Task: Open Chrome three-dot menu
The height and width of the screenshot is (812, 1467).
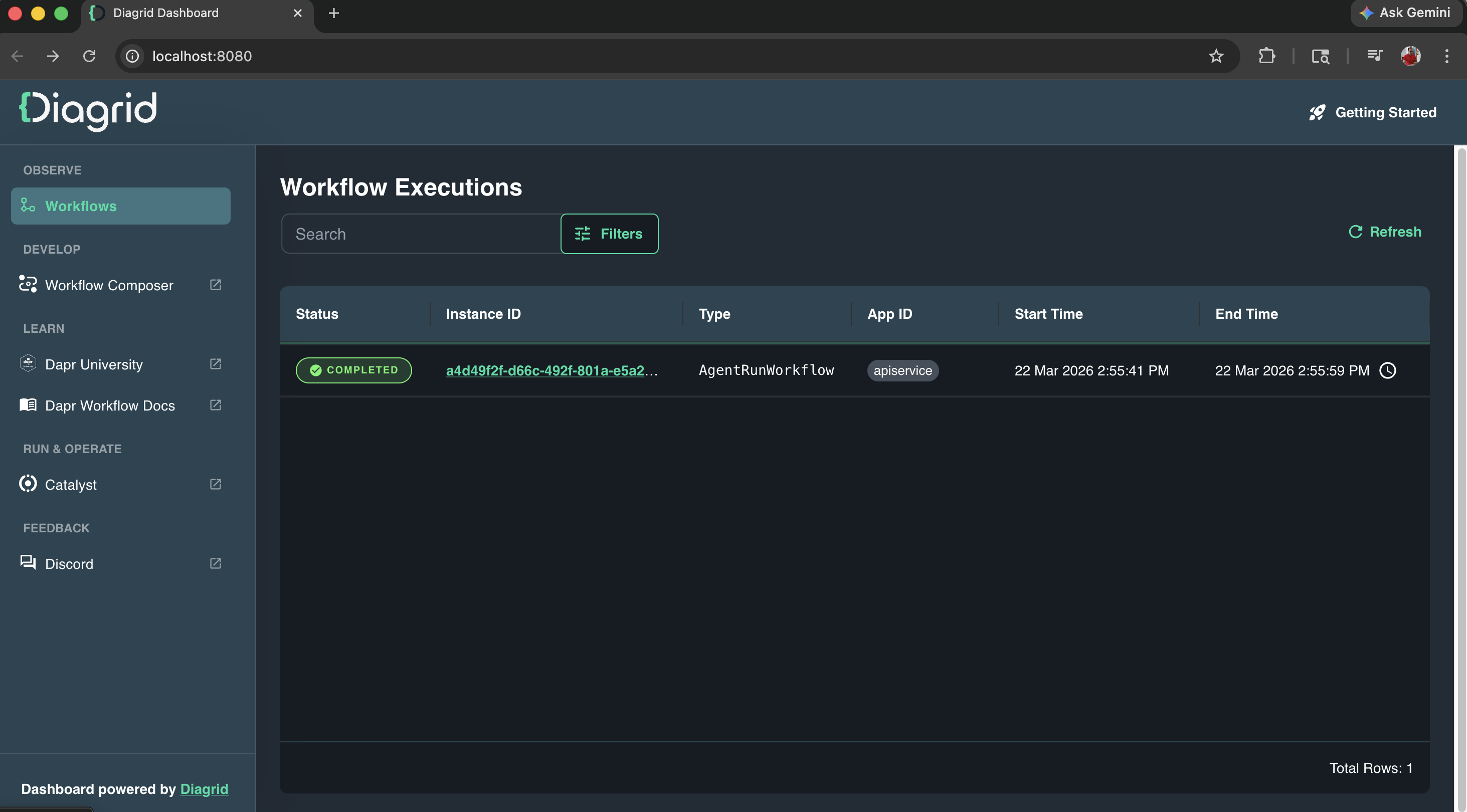Action: (x=1446, y=56)
